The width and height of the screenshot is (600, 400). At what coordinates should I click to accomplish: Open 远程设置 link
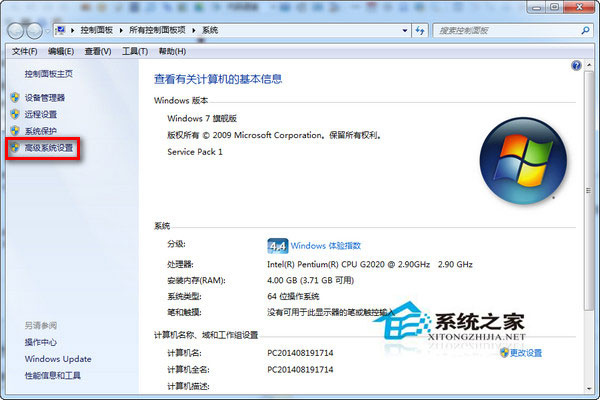coord(41,114)
